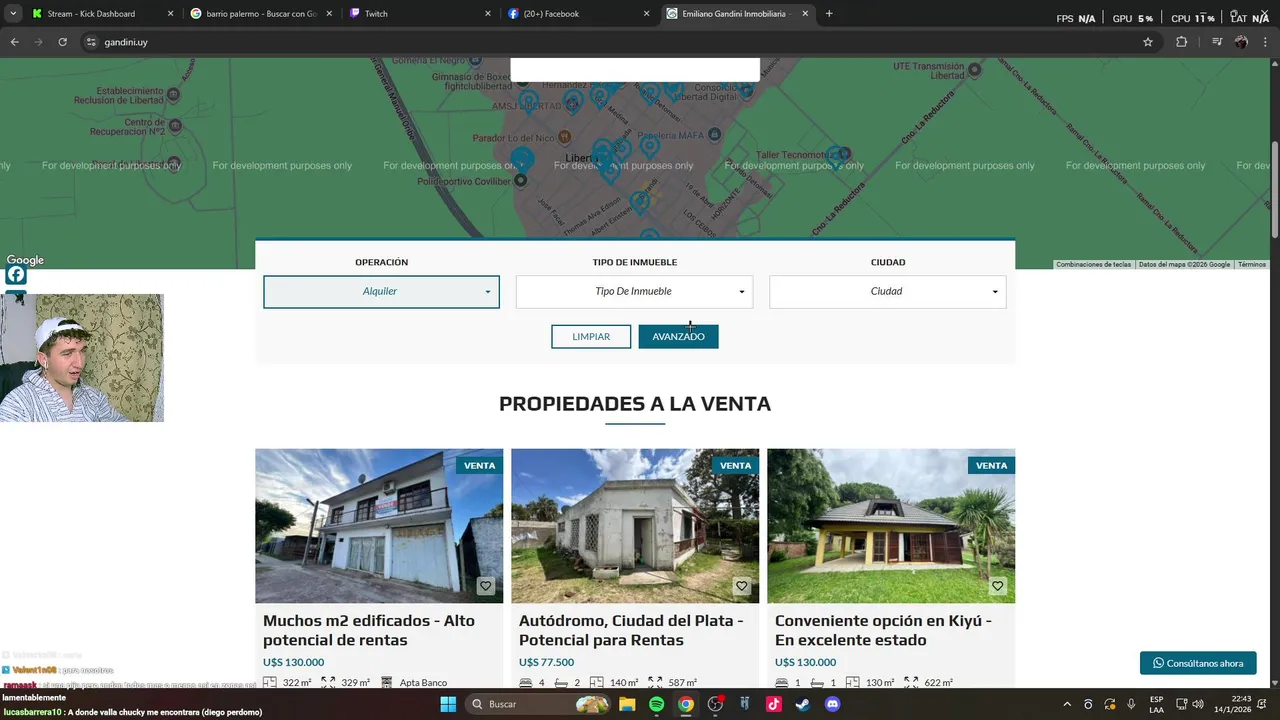This screenshot has height=720, width=1280.
Task: Favorite the Autódromo, Ciudad del Plata property
Action: tap(741, 587)
